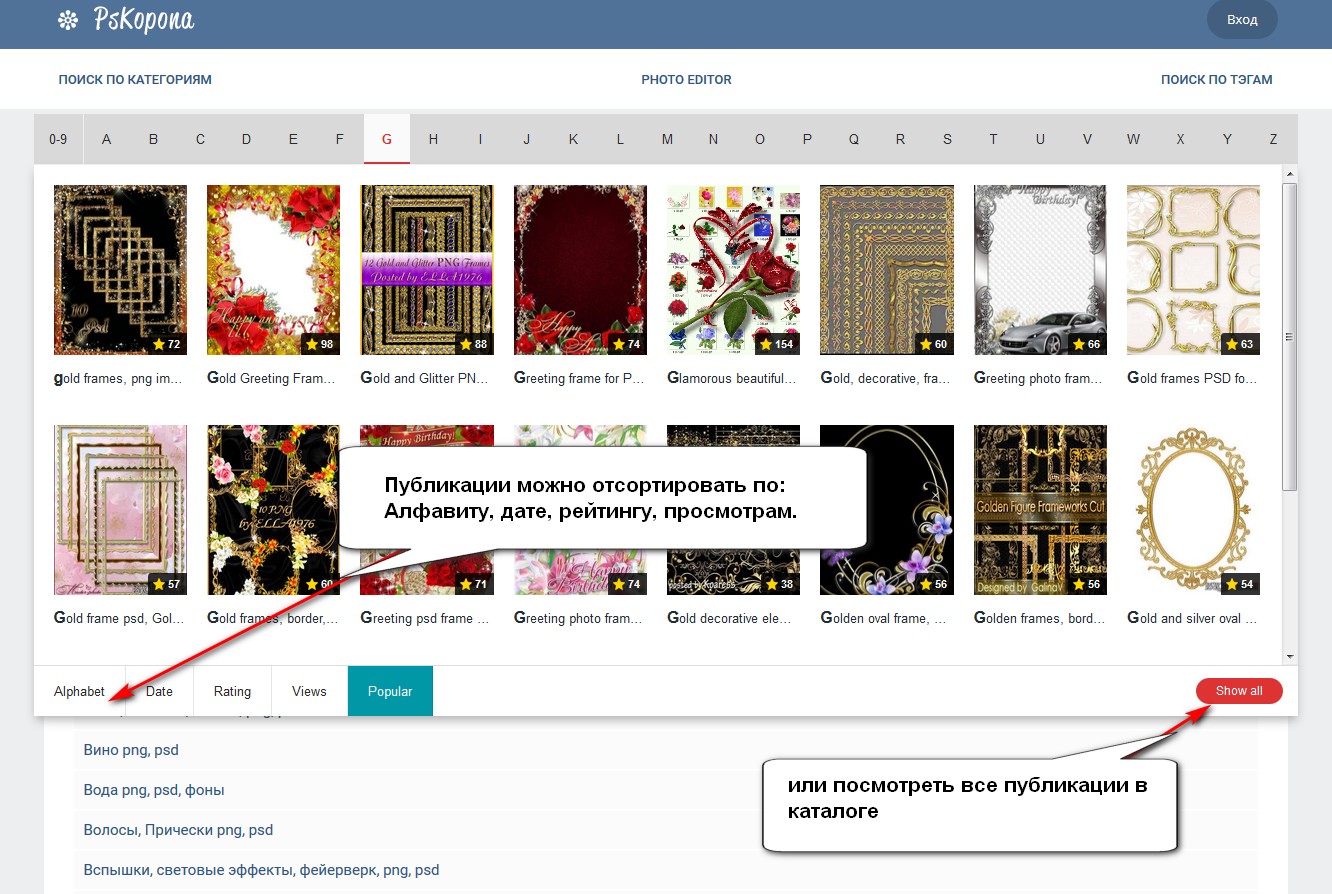1332x894 pixels.
Task: Open the glamorous red rose thumbnail
Action: (x=733, y=270)
